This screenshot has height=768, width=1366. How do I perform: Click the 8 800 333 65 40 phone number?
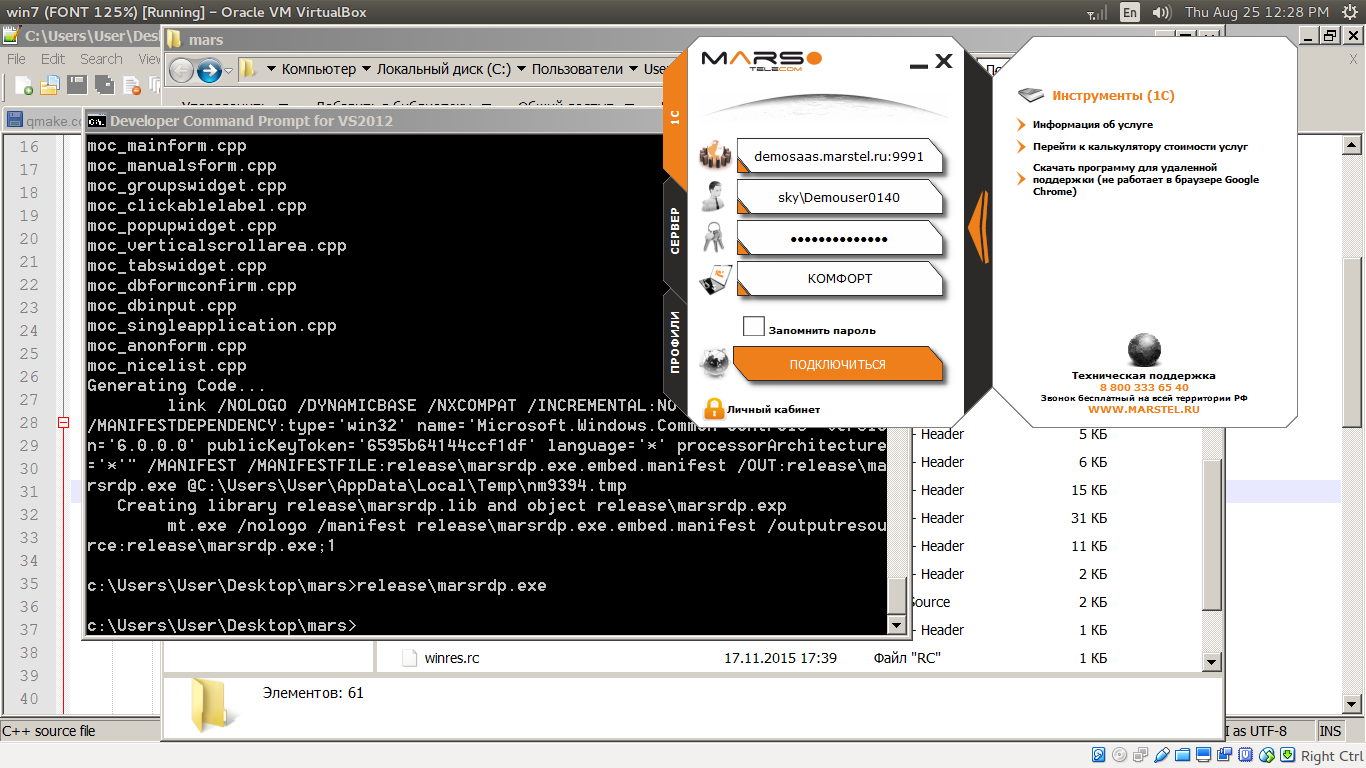coord(1144,387)
